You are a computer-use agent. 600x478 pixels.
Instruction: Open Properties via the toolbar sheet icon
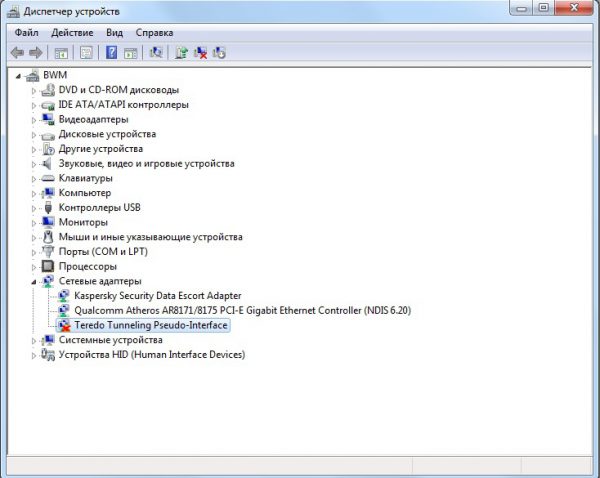pos(86,52)
